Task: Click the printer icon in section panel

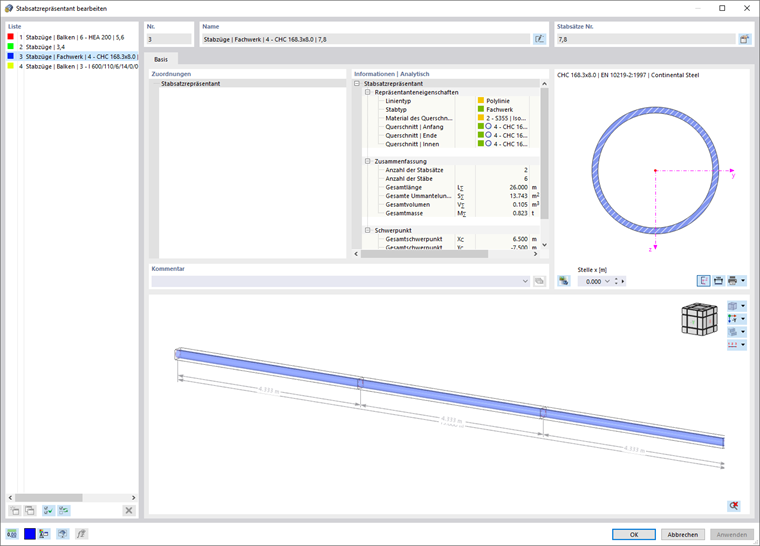Action: pos(732,281)
